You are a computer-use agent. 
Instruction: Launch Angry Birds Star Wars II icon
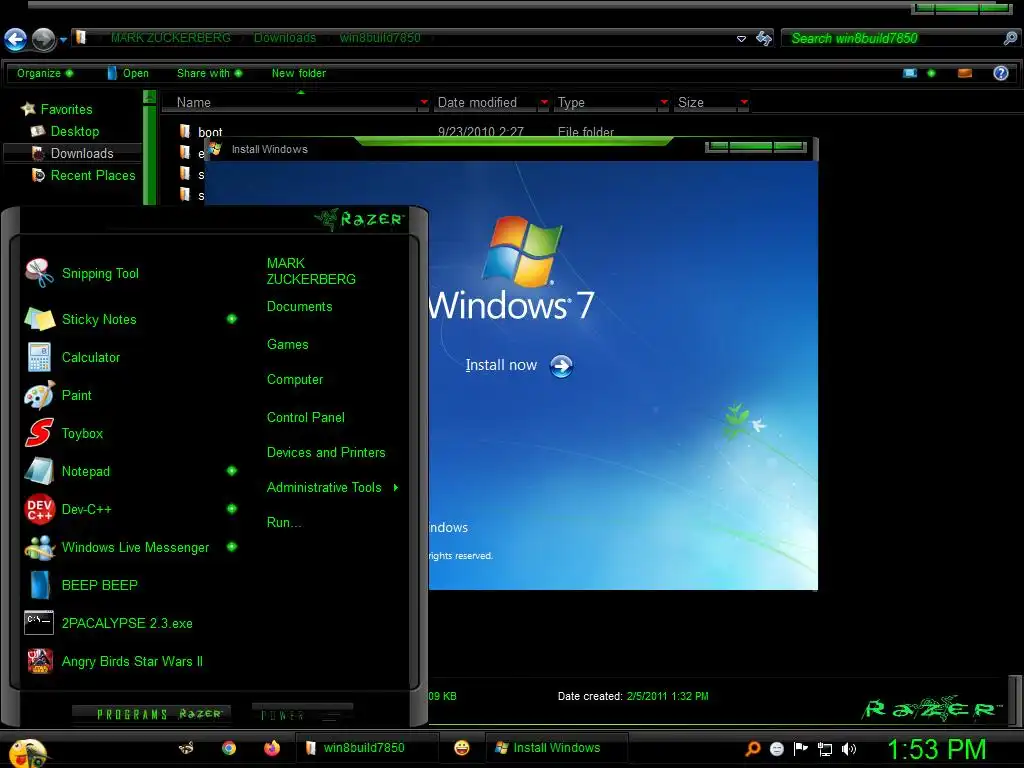[39, 661]
